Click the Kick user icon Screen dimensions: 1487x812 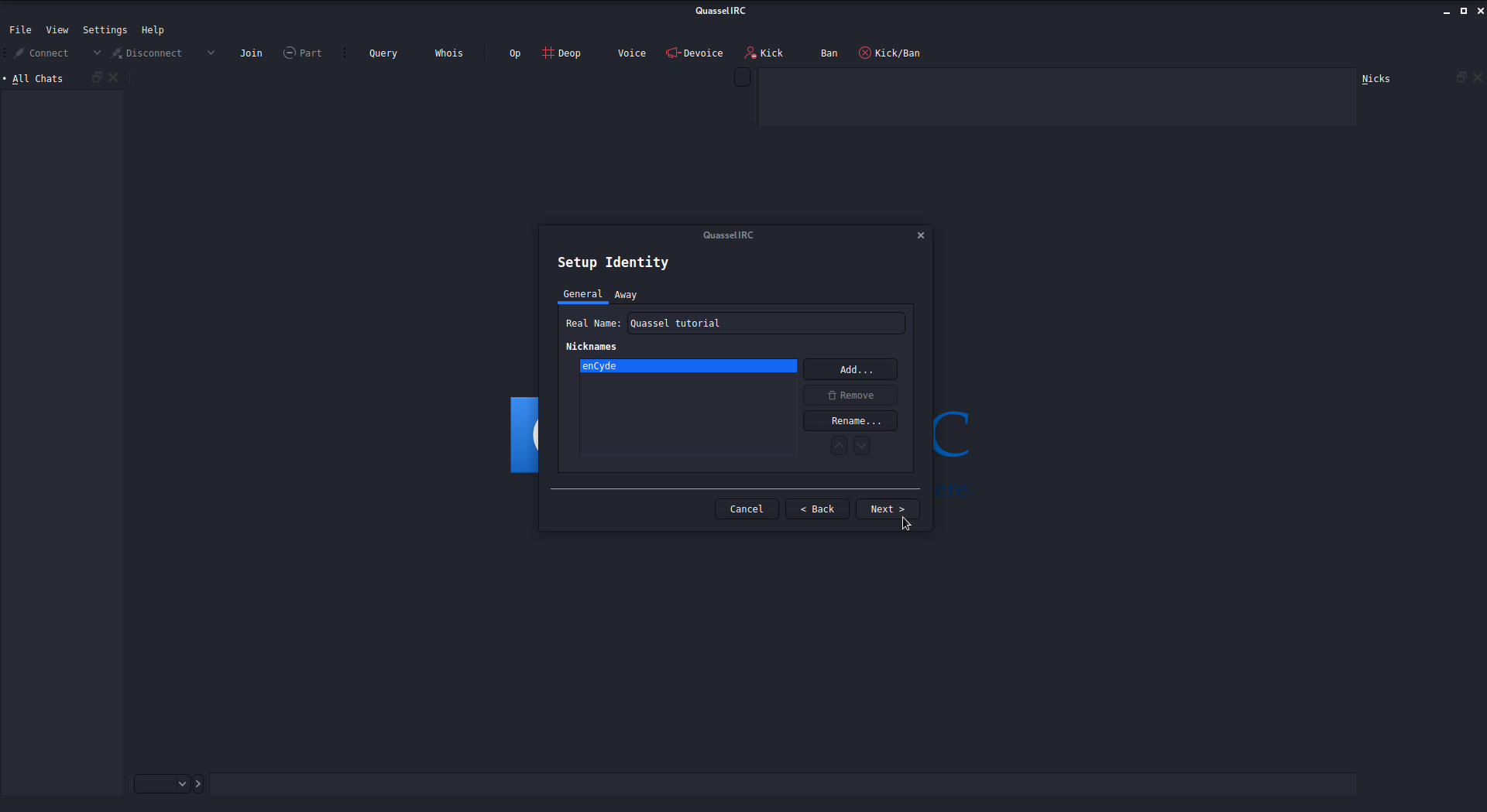click(x=750, y=53)
